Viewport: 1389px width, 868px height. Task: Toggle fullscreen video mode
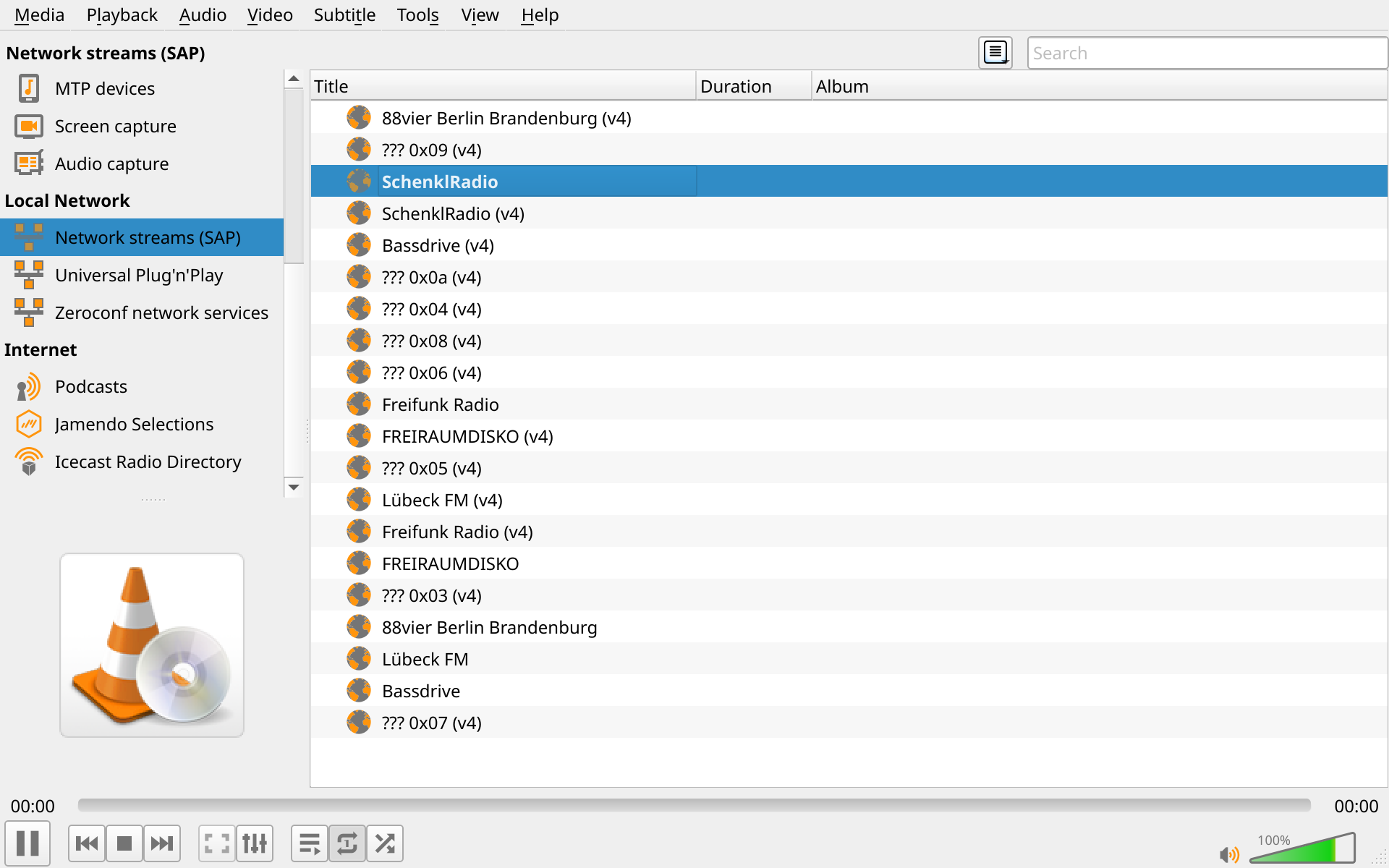point(217,843)
